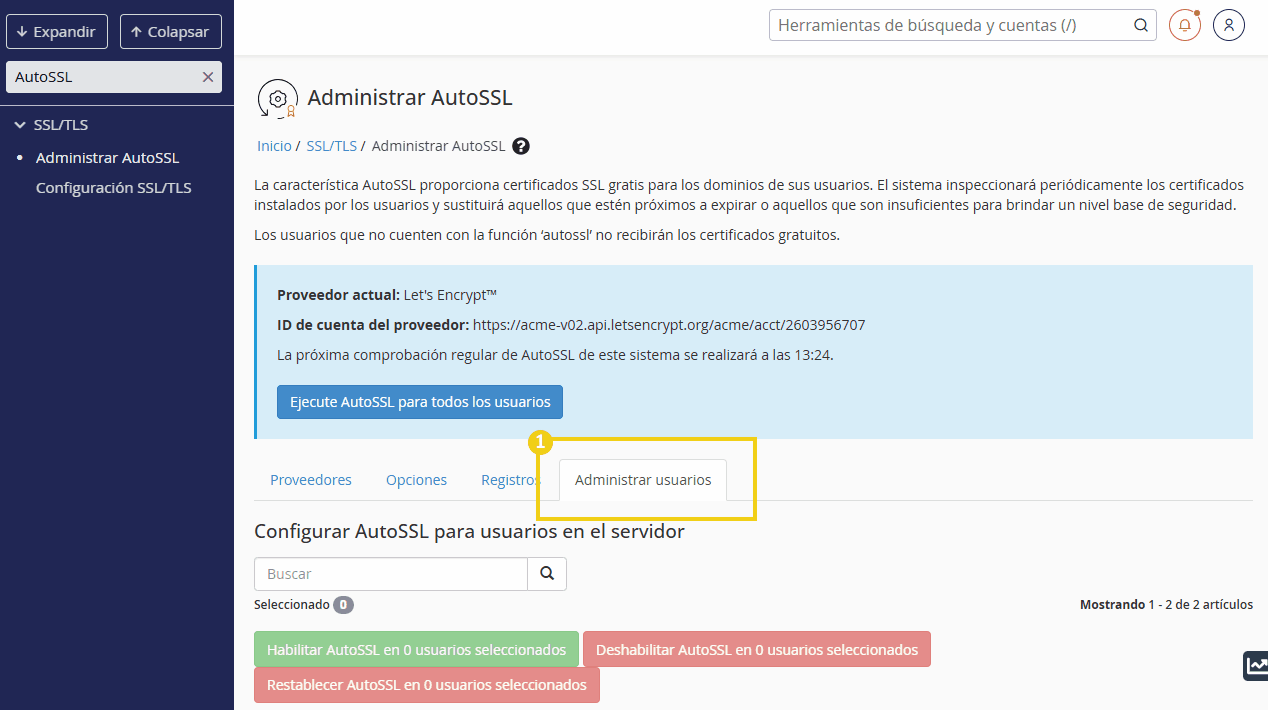Screen dimensions: 1268x710
Task: Run Ejecute AutoSSL para todos los usuarios
Action: point(420,402)
